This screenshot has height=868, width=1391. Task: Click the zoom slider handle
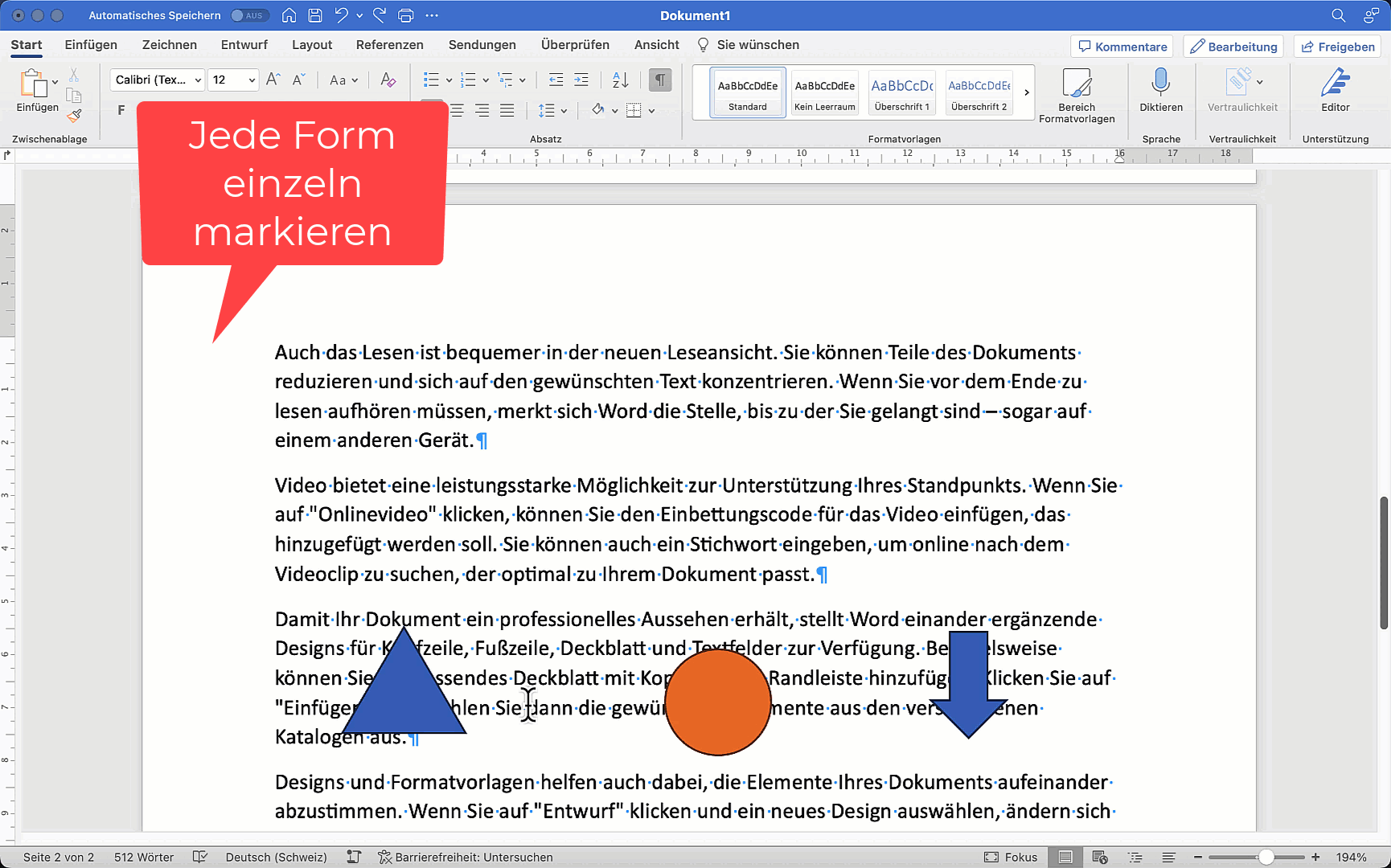pyautogui.click(x=1266, y=857)
